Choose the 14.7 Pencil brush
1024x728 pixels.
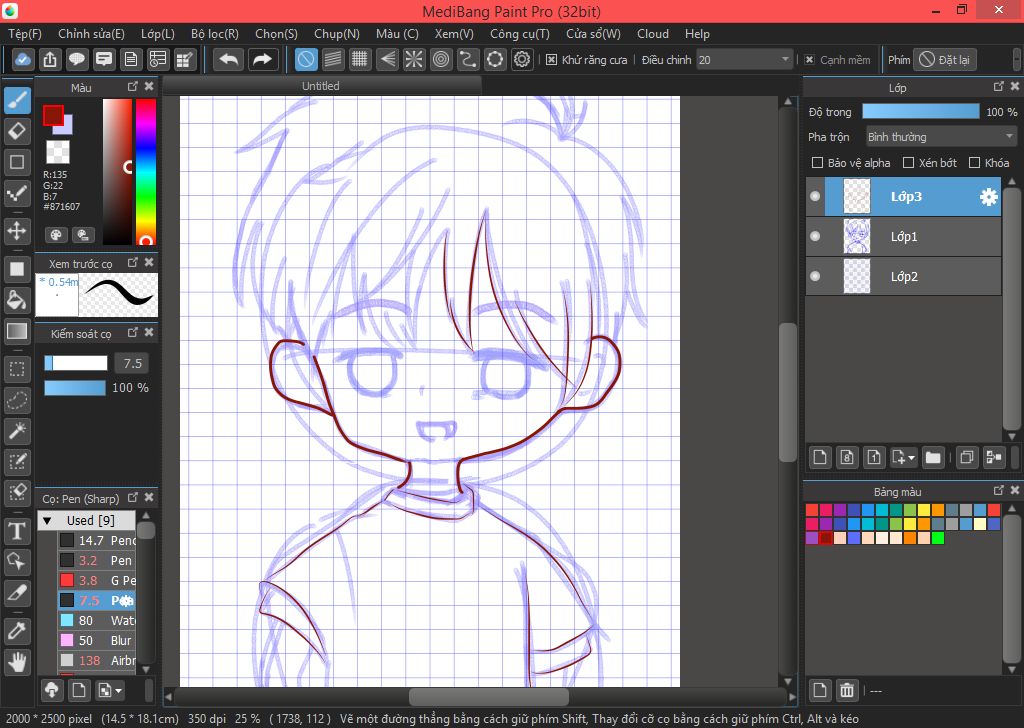97,540
